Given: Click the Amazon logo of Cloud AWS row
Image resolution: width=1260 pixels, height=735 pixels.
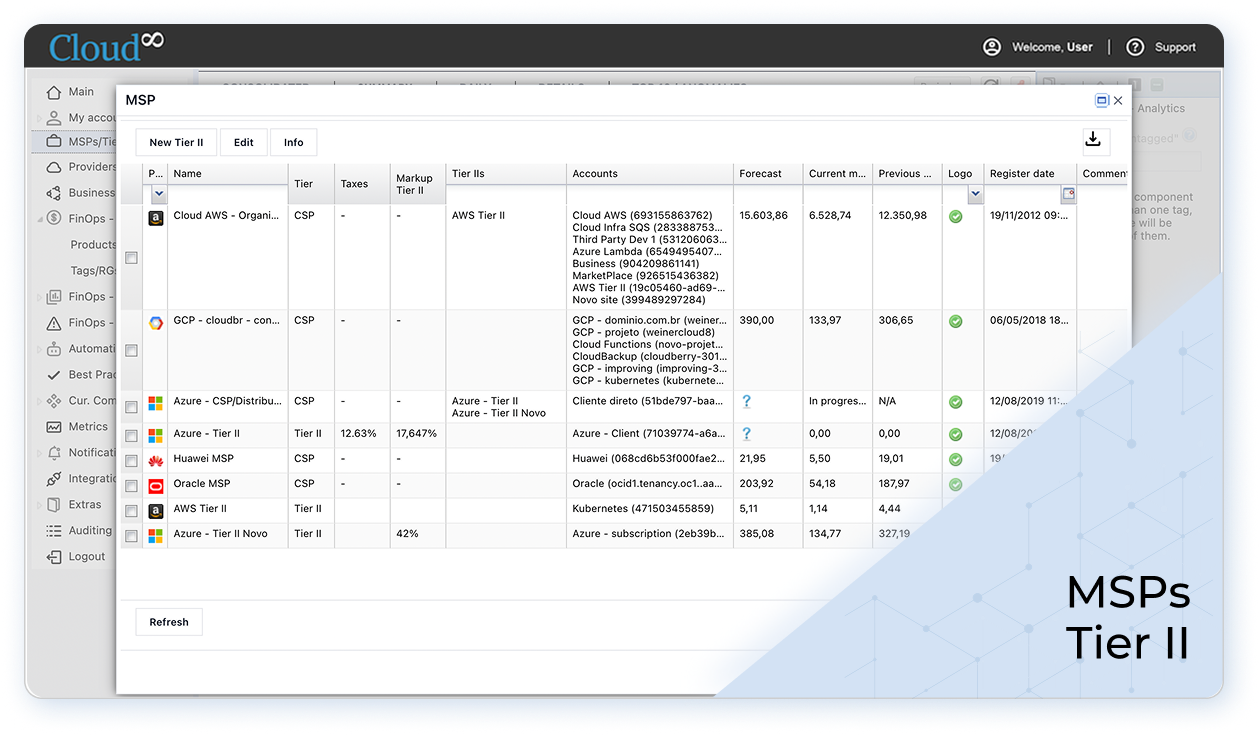Looking at the screenshot, I should (x=156, y=218).
